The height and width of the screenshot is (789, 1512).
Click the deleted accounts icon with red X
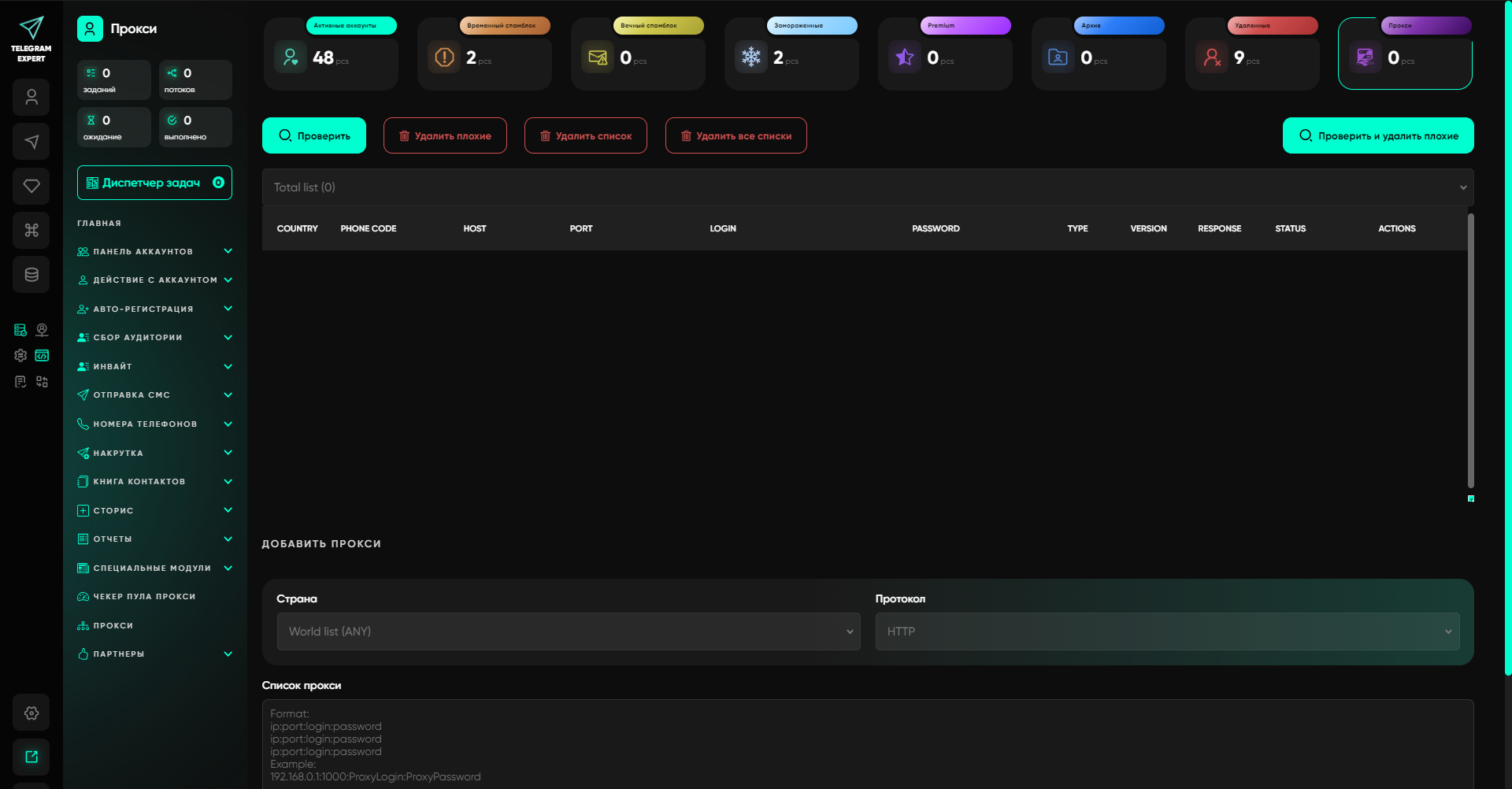[x=1212, y=57]
